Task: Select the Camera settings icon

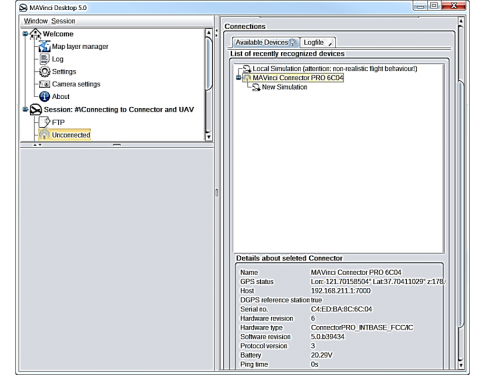Action: [44, 84]
